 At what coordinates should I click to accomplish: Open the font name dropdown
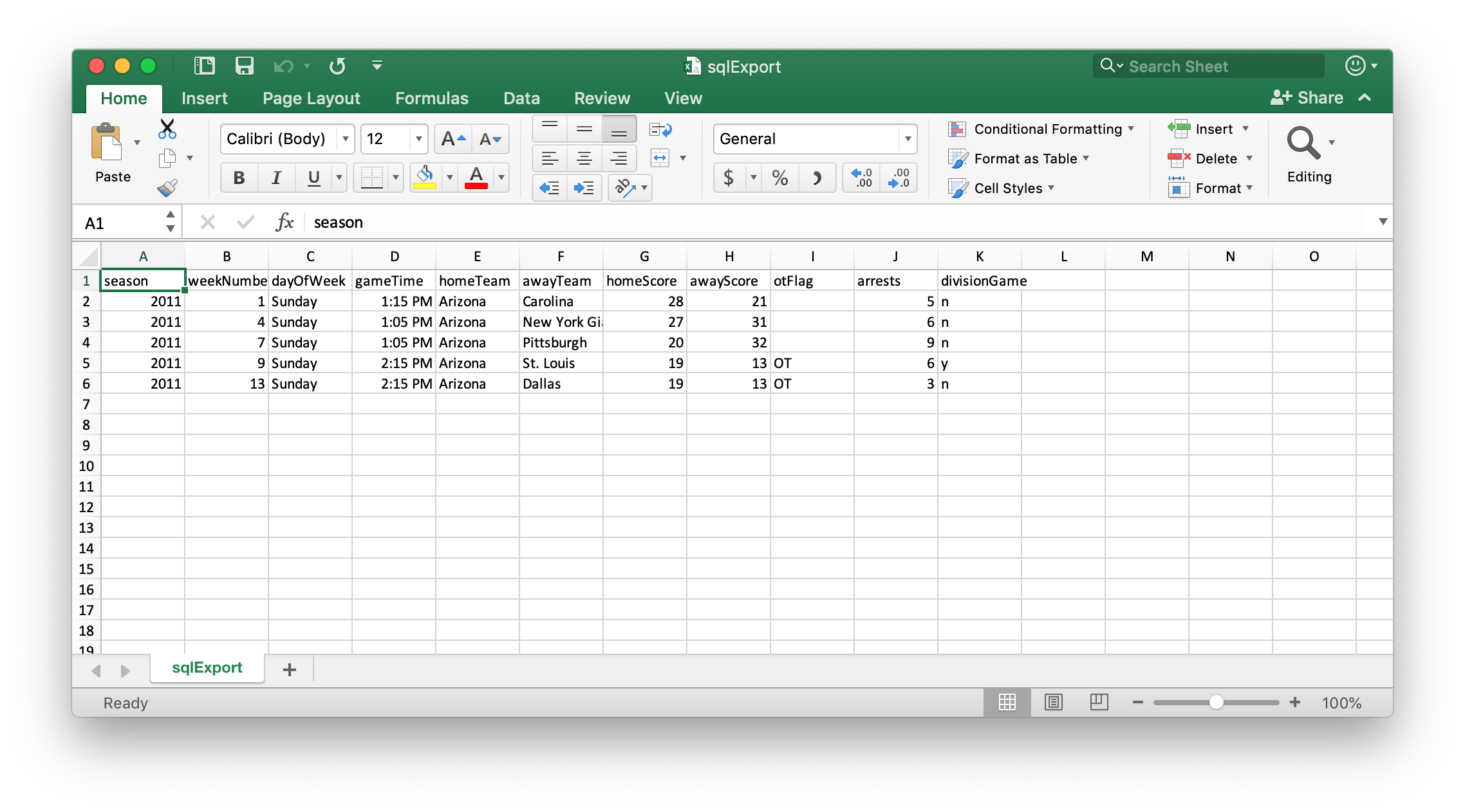tap(346, 139)
